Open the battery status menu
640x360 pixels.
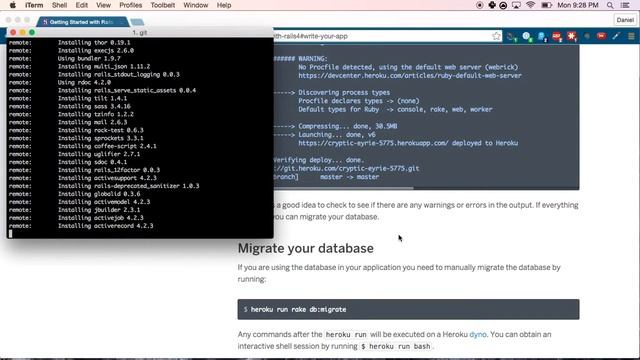547,5
